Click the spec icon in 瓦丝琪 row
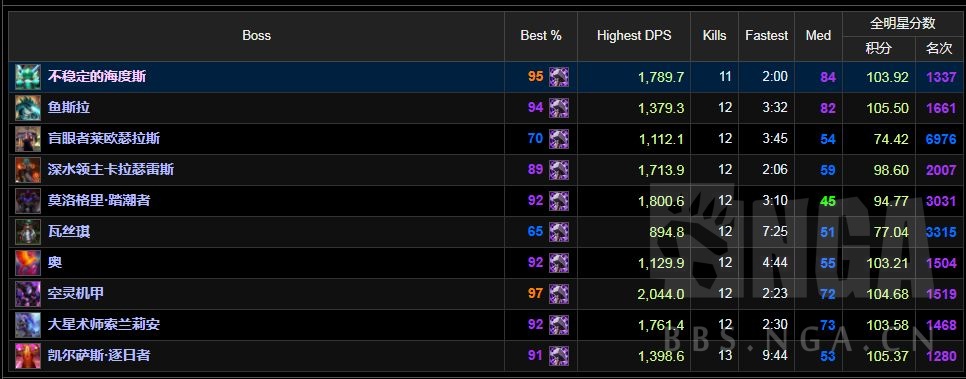Viewport: 966px width, 379px height. click(x=559, y=232)
